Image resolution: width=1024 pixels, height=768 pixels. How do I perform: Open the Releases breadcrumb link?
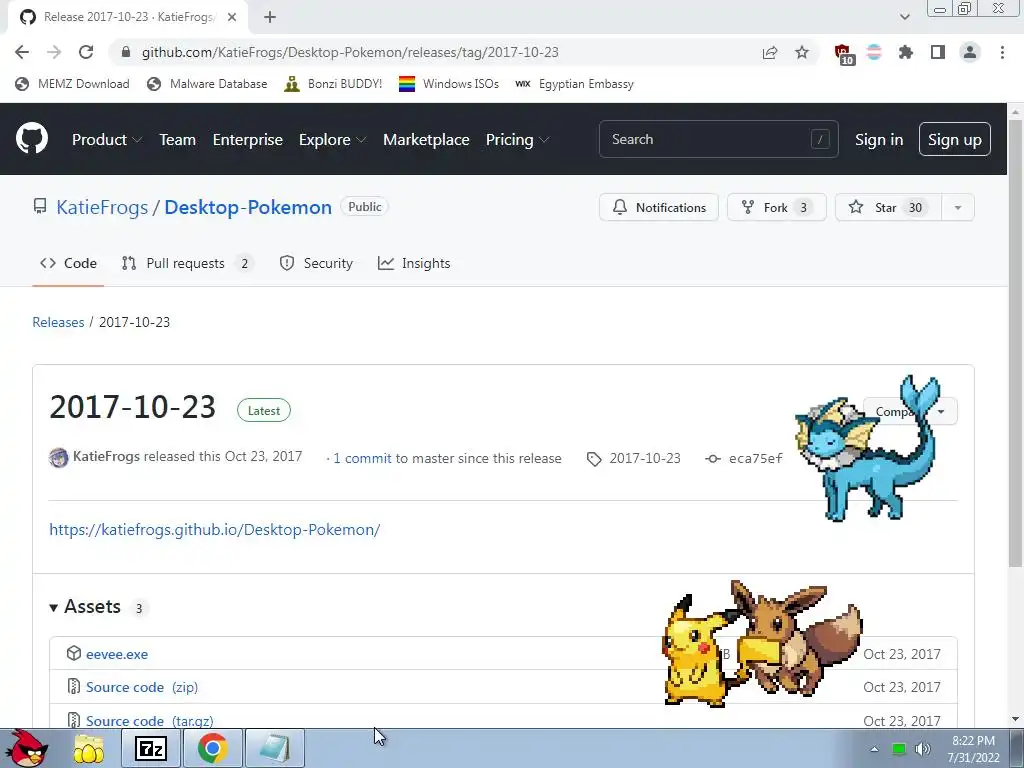tap(58, 322)
